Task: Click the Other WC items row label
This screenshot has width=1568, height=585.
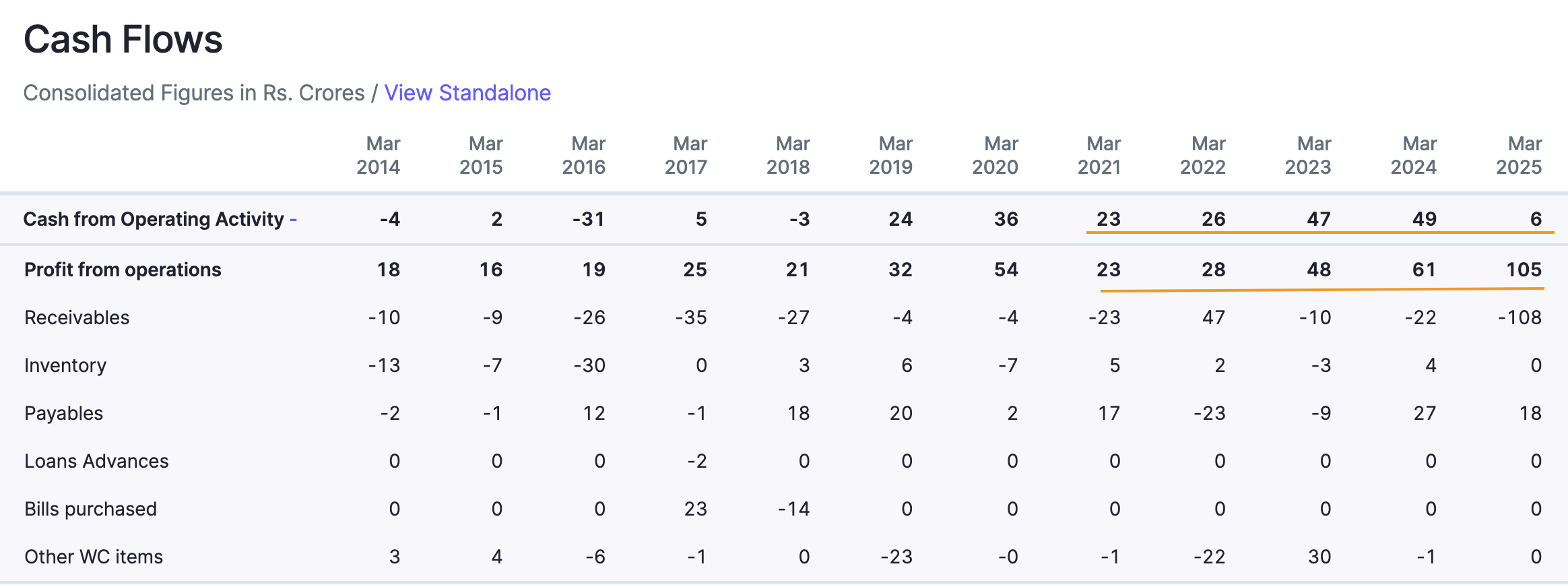Action: 94,557
